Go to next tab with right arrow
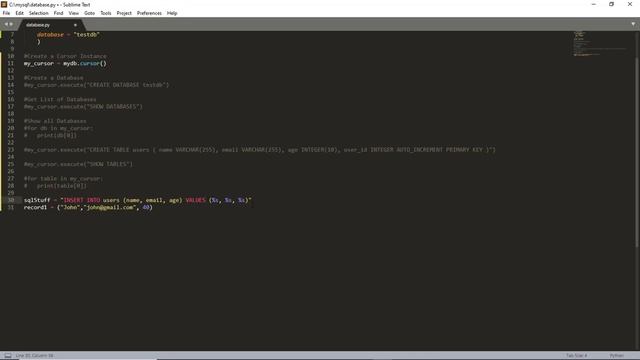This screenshot has width=640, height=360. tap(11, 24)
